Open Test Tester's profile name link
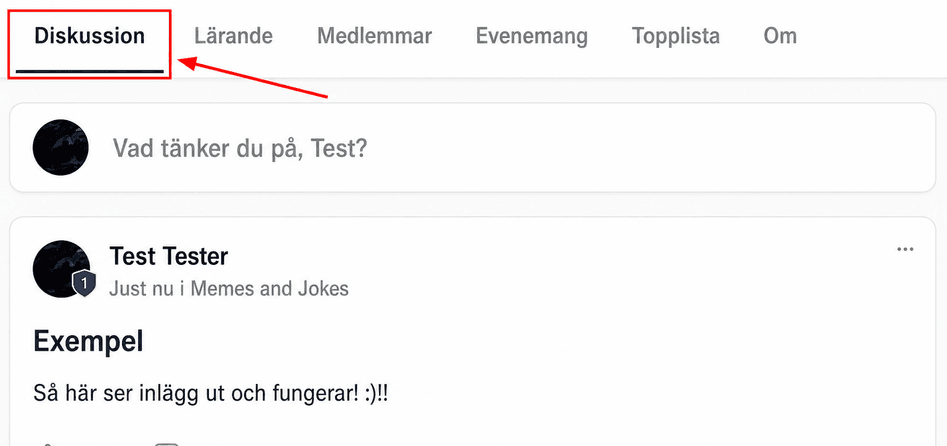Viewport: 947px width, 446px height. (169, 257)
